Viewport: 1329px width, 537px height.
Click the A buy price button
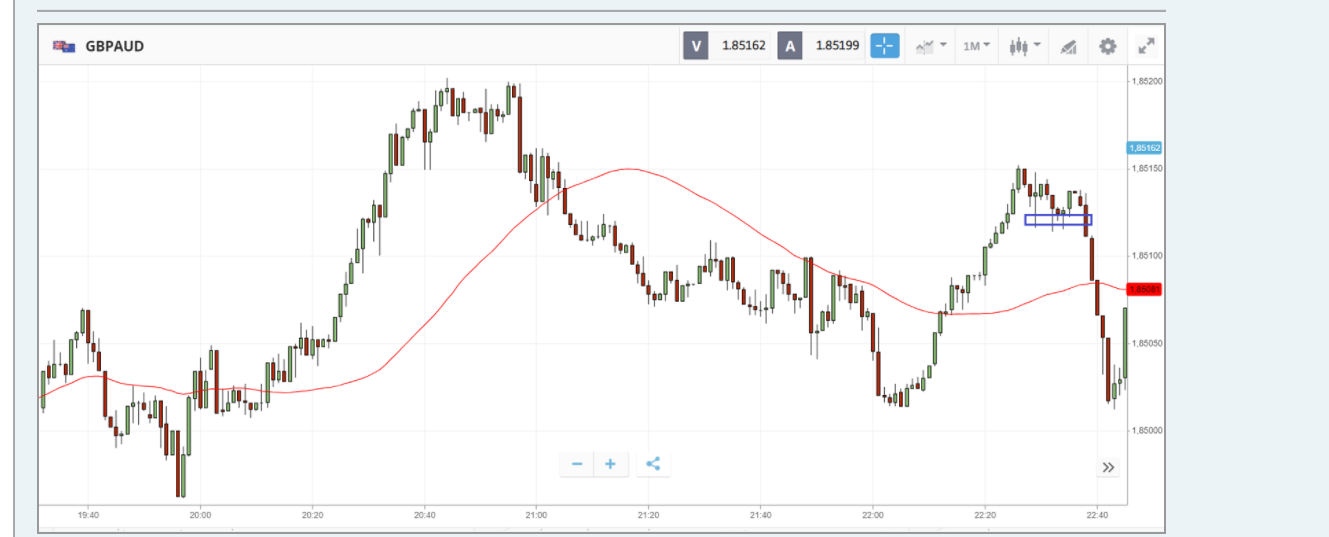click(x=790, y=46)
